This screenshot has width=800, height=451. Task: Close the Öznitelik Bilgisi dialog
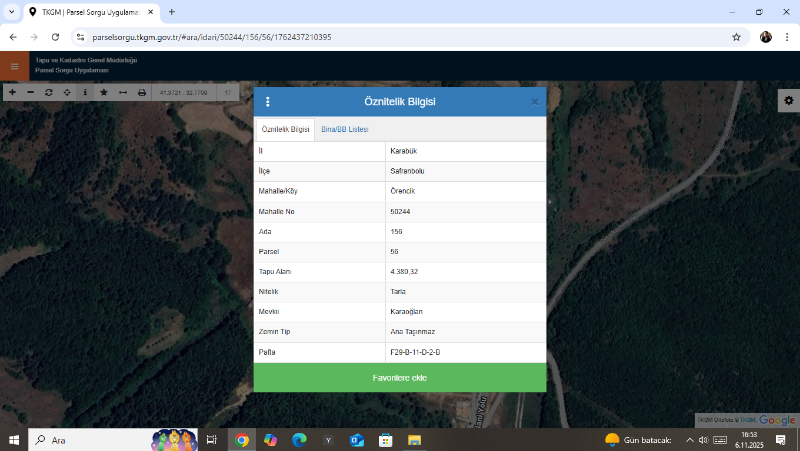pos(534,102)
